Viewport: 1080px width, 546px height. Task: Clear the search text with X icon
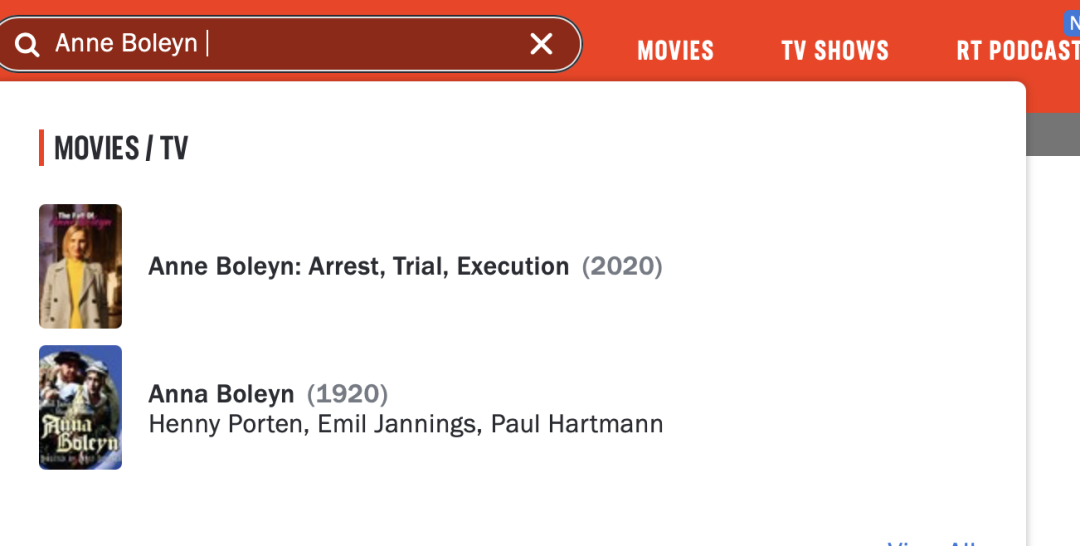point(541,44)
